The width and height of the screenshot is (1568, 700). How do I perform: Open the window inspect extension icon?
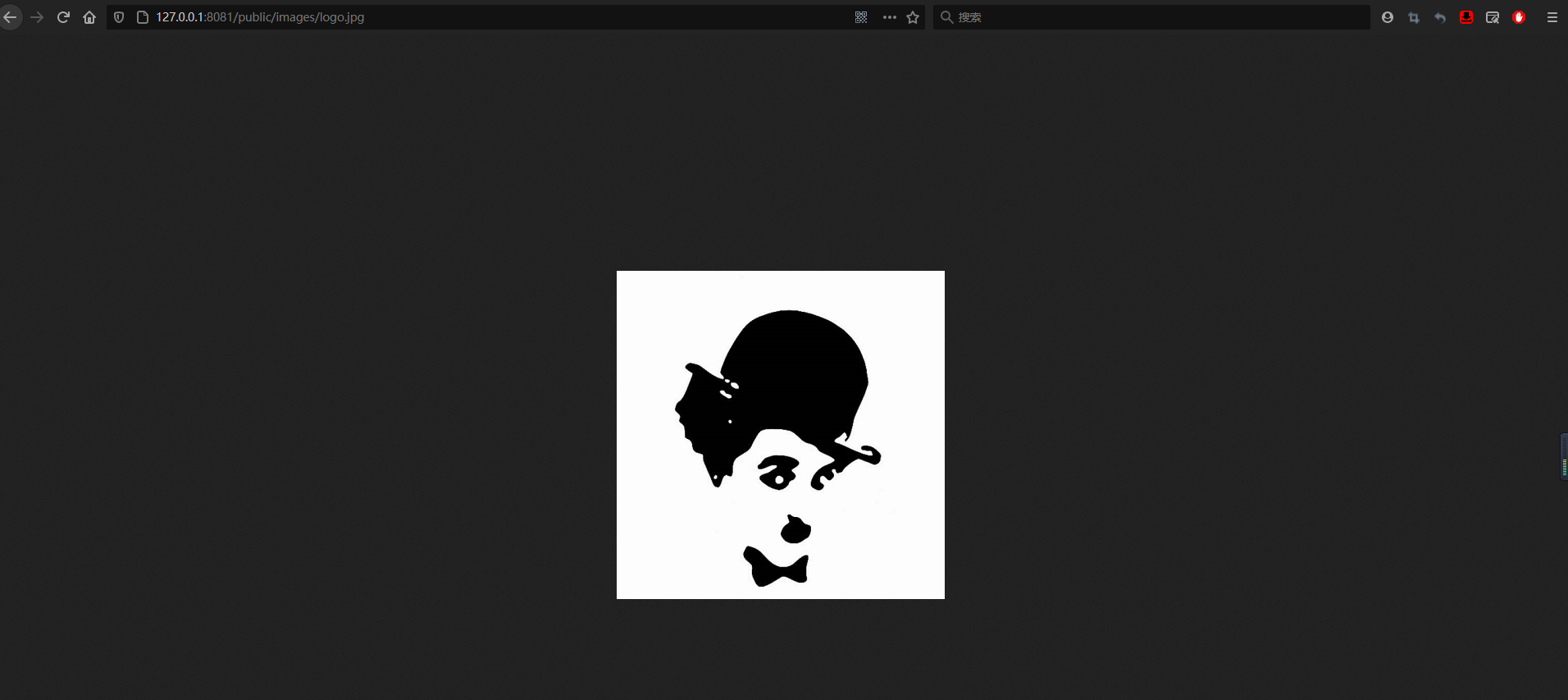[x=1493, y=17]
